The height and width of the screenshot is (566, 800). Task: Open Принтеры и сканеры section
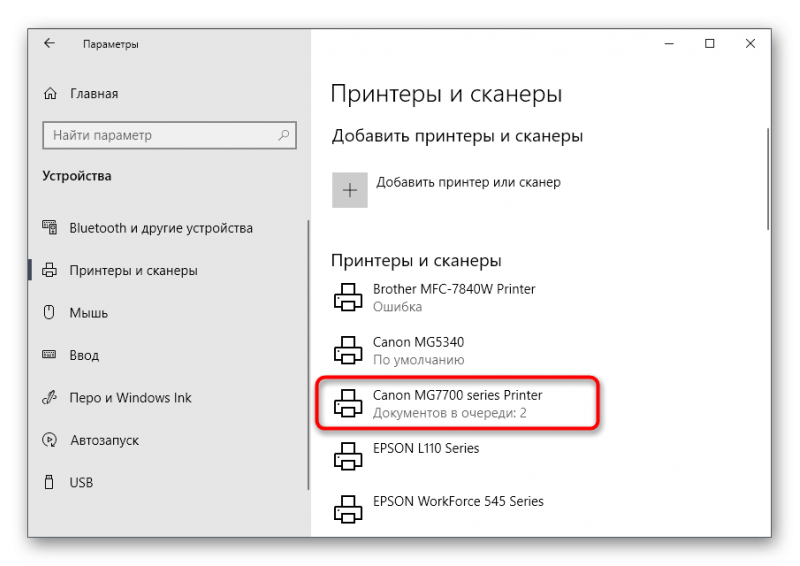(133, 270)
